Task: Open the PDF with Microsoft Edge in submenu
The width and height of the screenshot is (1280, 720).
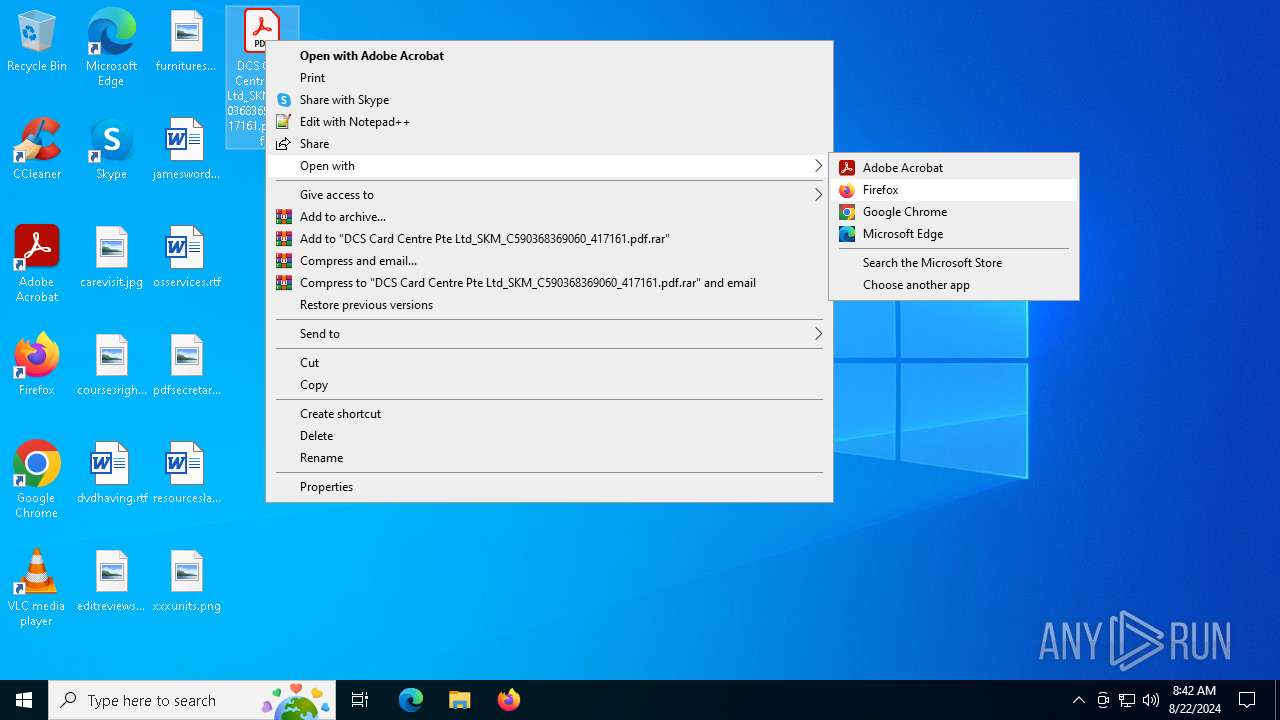Action: 954,234
